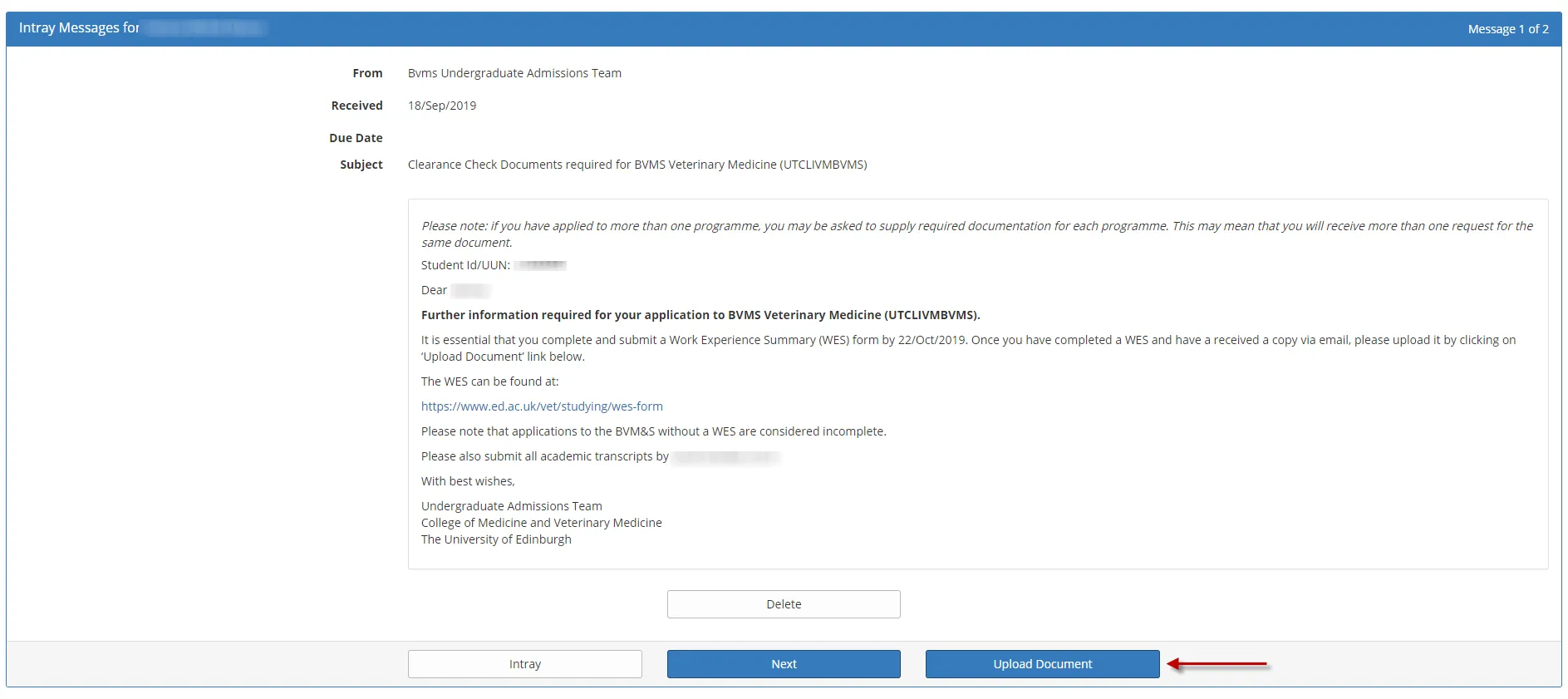Click the 'Please also submit all academic transcripts' line

click(544, 456)
